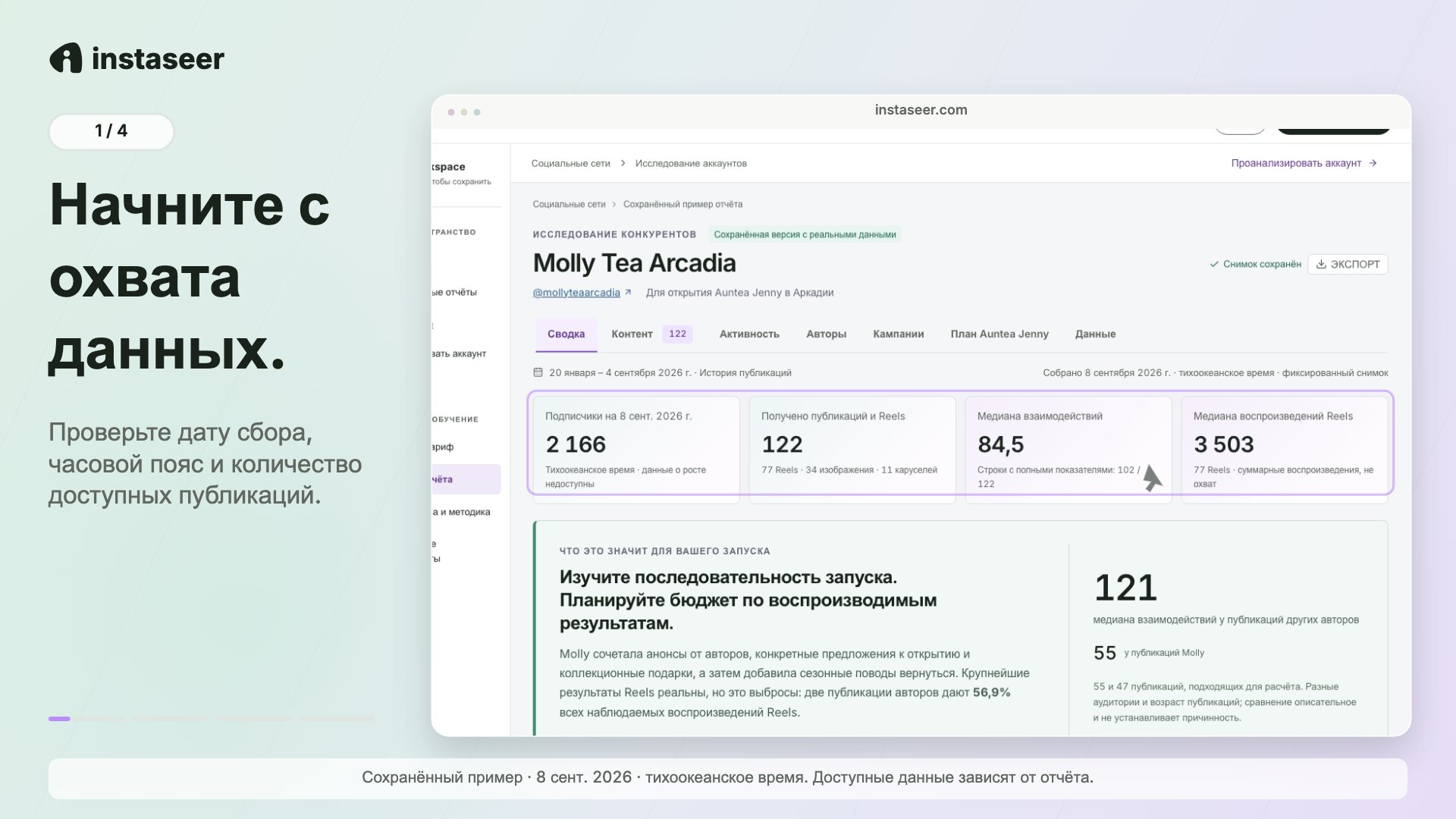Viewport: 1456px width, 819px height.
Task: Click the external link arrow after @mollyteaarcadia
Action: pyautogui.click(x=628, y=292)
